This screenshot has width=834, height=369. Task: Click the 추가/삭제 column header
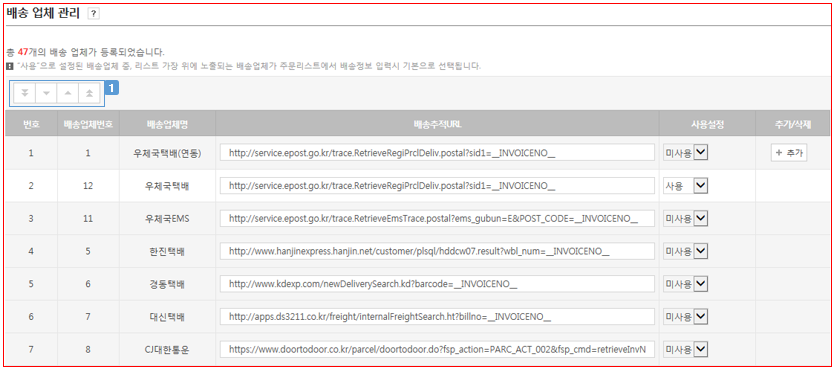click(793, 124)
